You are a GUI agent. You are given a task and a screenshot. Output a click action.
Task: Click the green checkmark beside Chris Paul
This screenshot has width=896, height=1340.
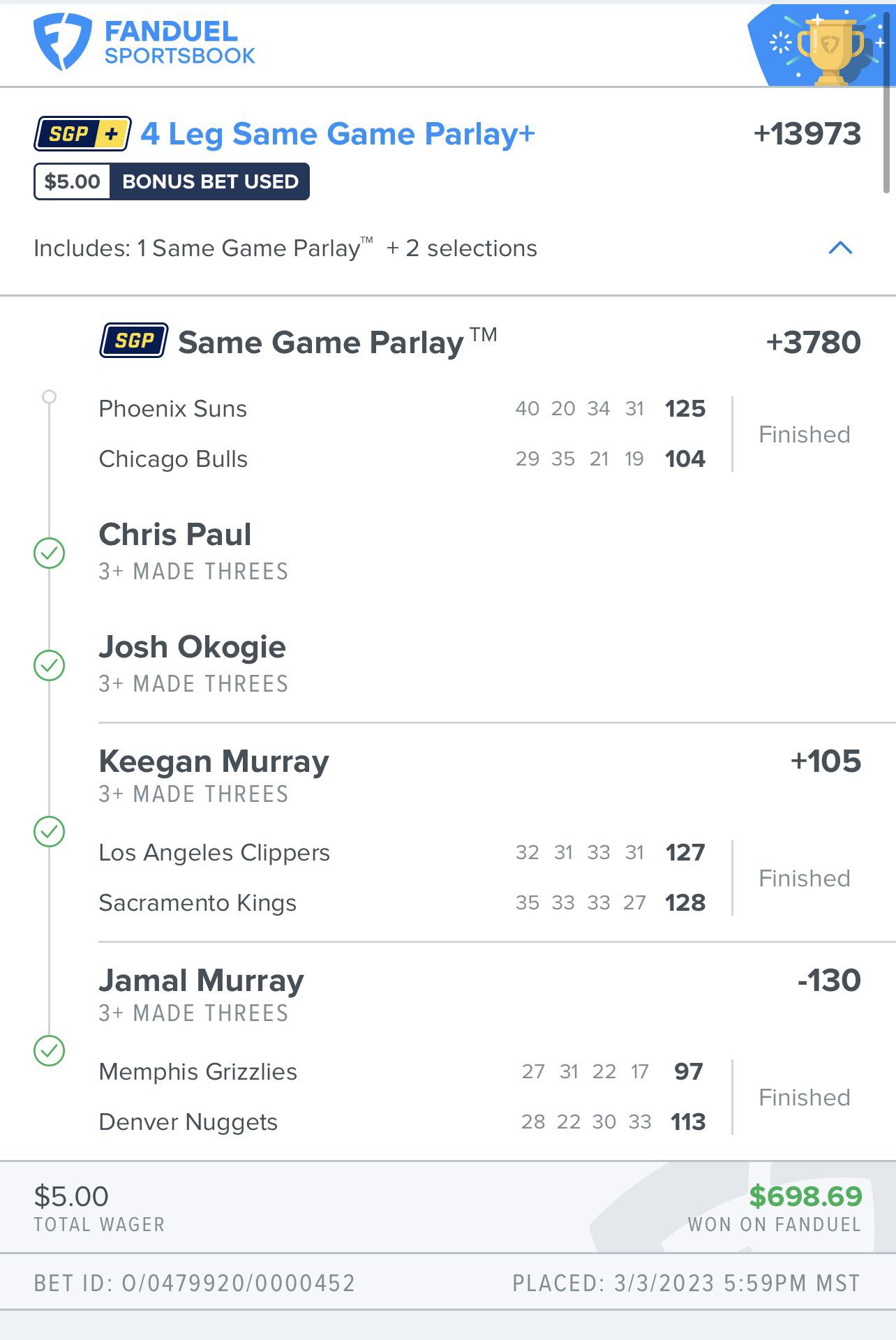pyautogui.click(x=50, y=553)
